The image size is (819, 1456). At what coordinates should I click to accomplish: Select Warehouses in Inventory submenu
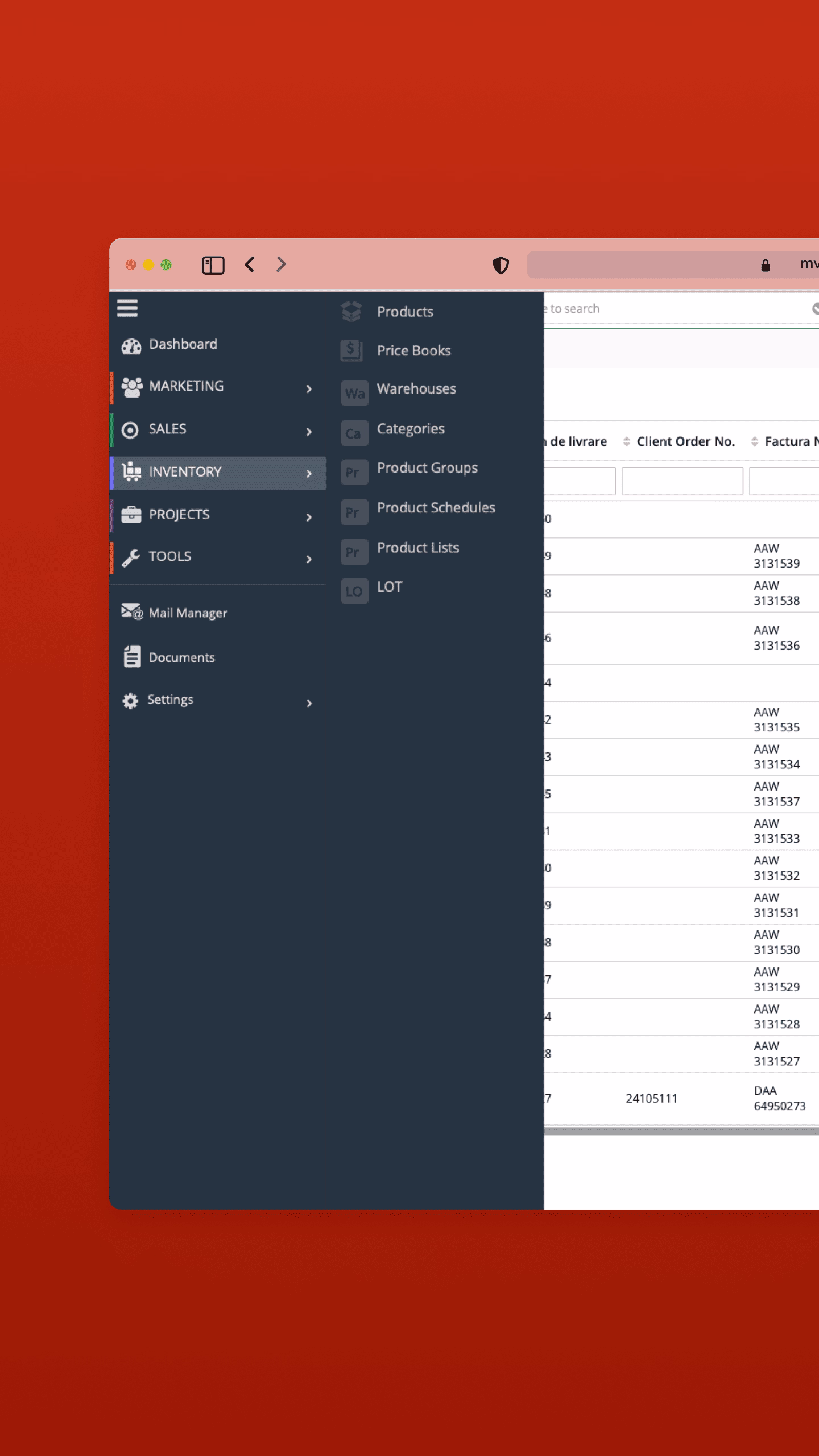416,389
